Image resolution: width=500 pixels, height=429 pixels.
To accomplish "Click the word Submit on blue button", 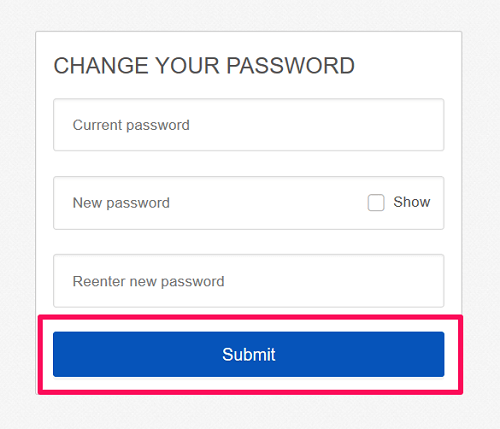I will (249, 354).
